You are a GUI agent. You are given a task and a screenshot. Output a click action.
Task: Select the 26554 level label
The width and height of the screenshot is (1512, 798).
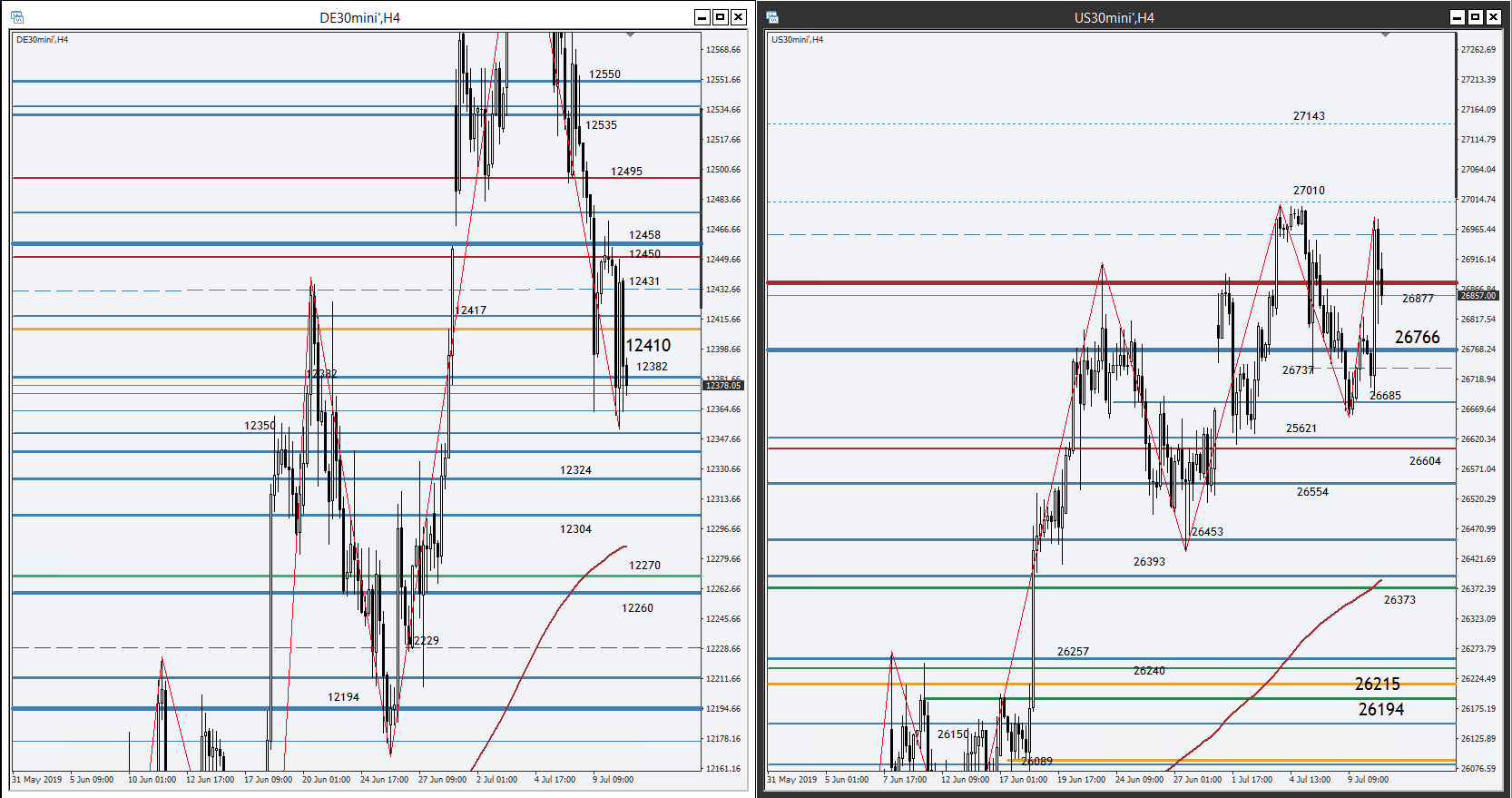pos(1312,492)
